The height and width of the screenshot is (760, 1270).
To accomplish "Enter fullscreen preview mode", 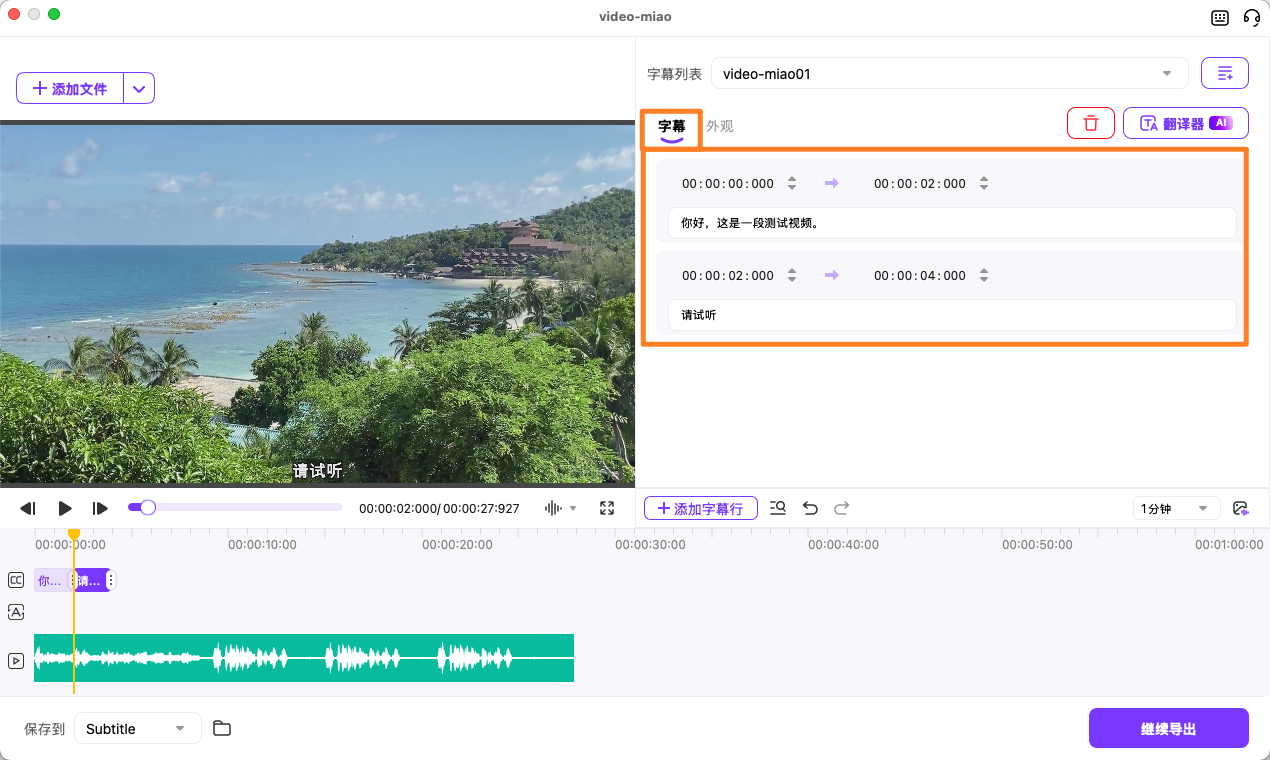I will pos(607,508).
